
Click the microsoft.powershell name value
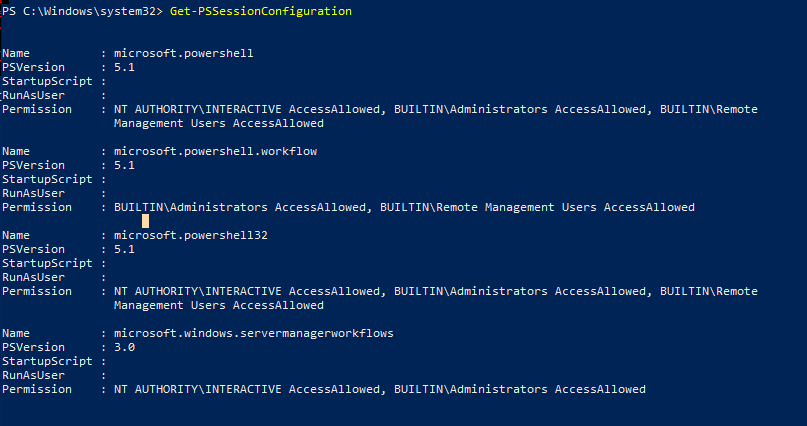pyautogui.click(x=184, y=54)
